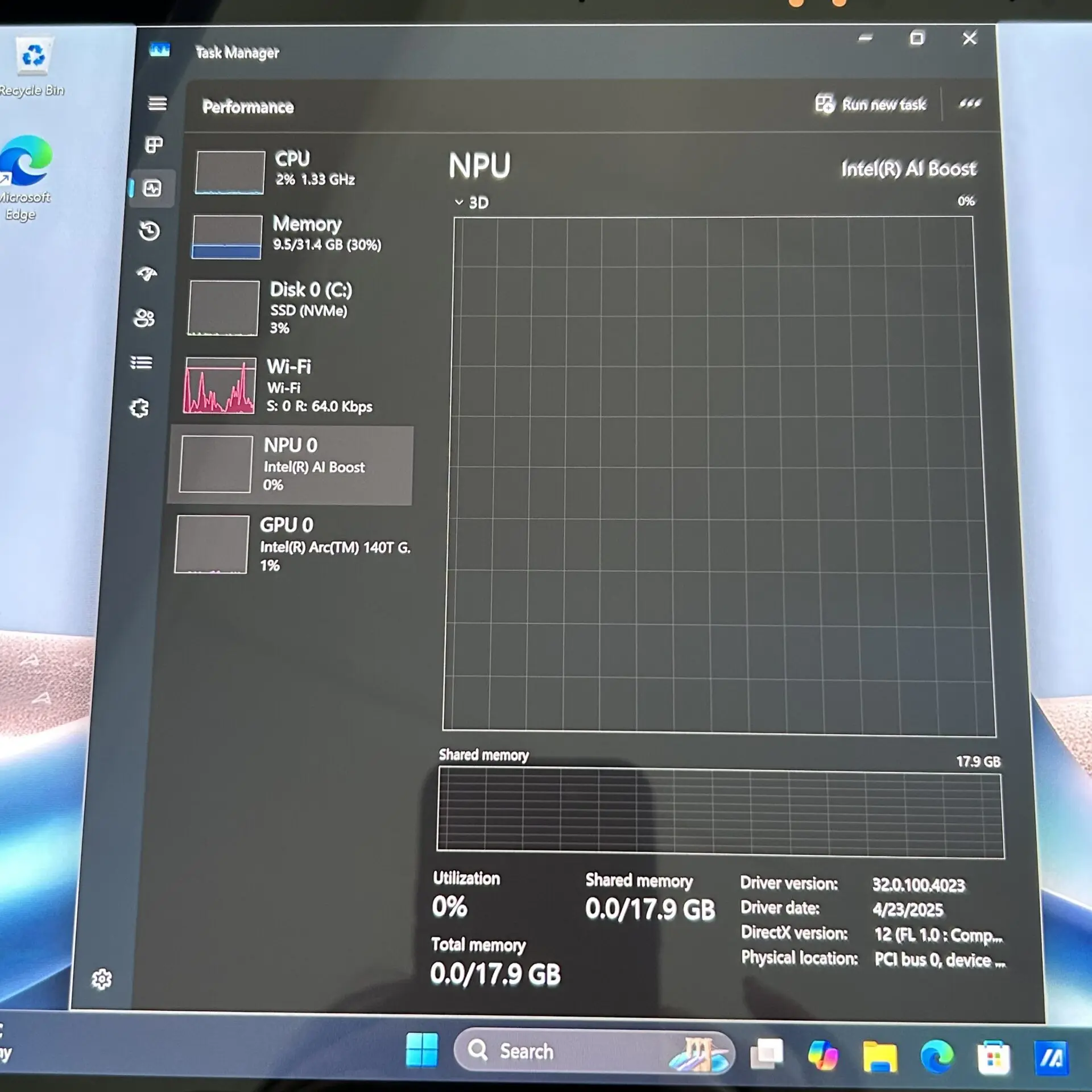Click the driver version value 32.0.100.4023
Image resolution: width=1092 pixels, height=1092 pixels.
click(919, 884)
